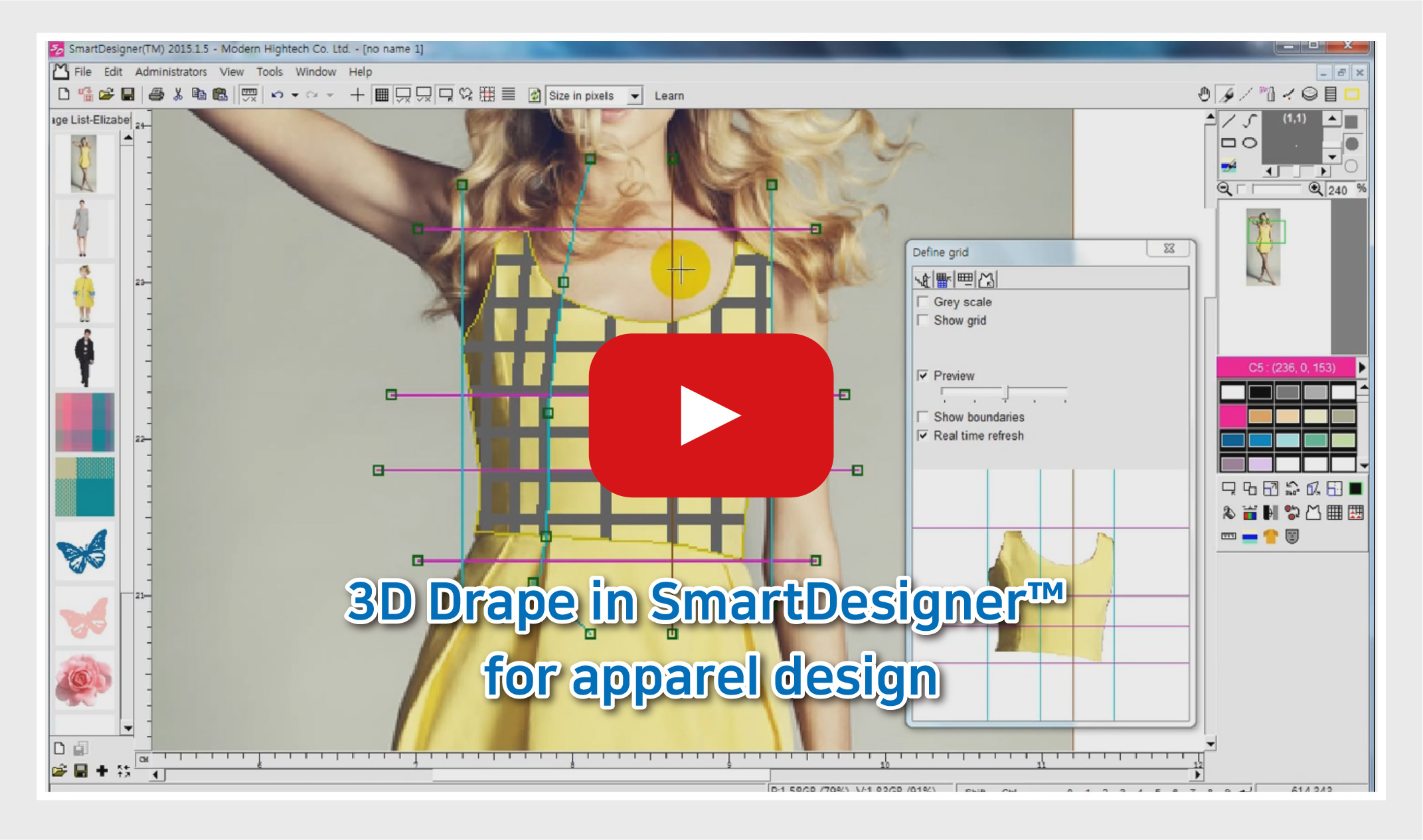Click the Undo arrow icon
Viewport: 1423px width, 840px height.
click(x=278, y=95)
